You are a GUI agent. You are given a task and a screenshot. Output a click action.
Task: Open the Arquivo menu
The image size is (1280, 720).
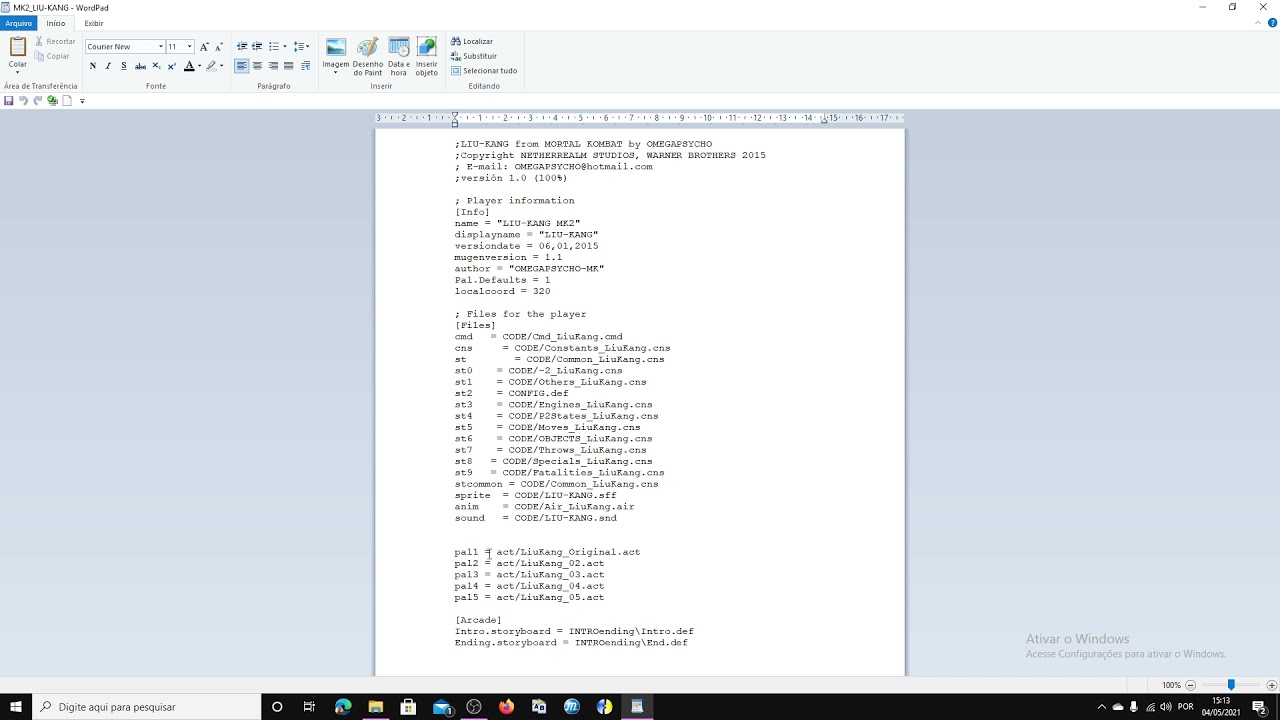tap(19, 23)
